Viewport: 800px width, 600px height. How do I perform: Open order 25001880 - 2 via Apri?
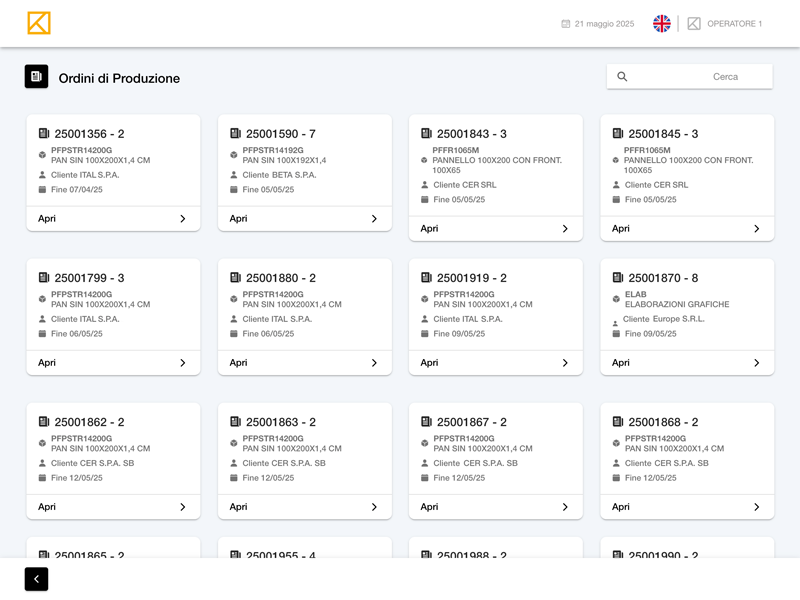[239, 363]
